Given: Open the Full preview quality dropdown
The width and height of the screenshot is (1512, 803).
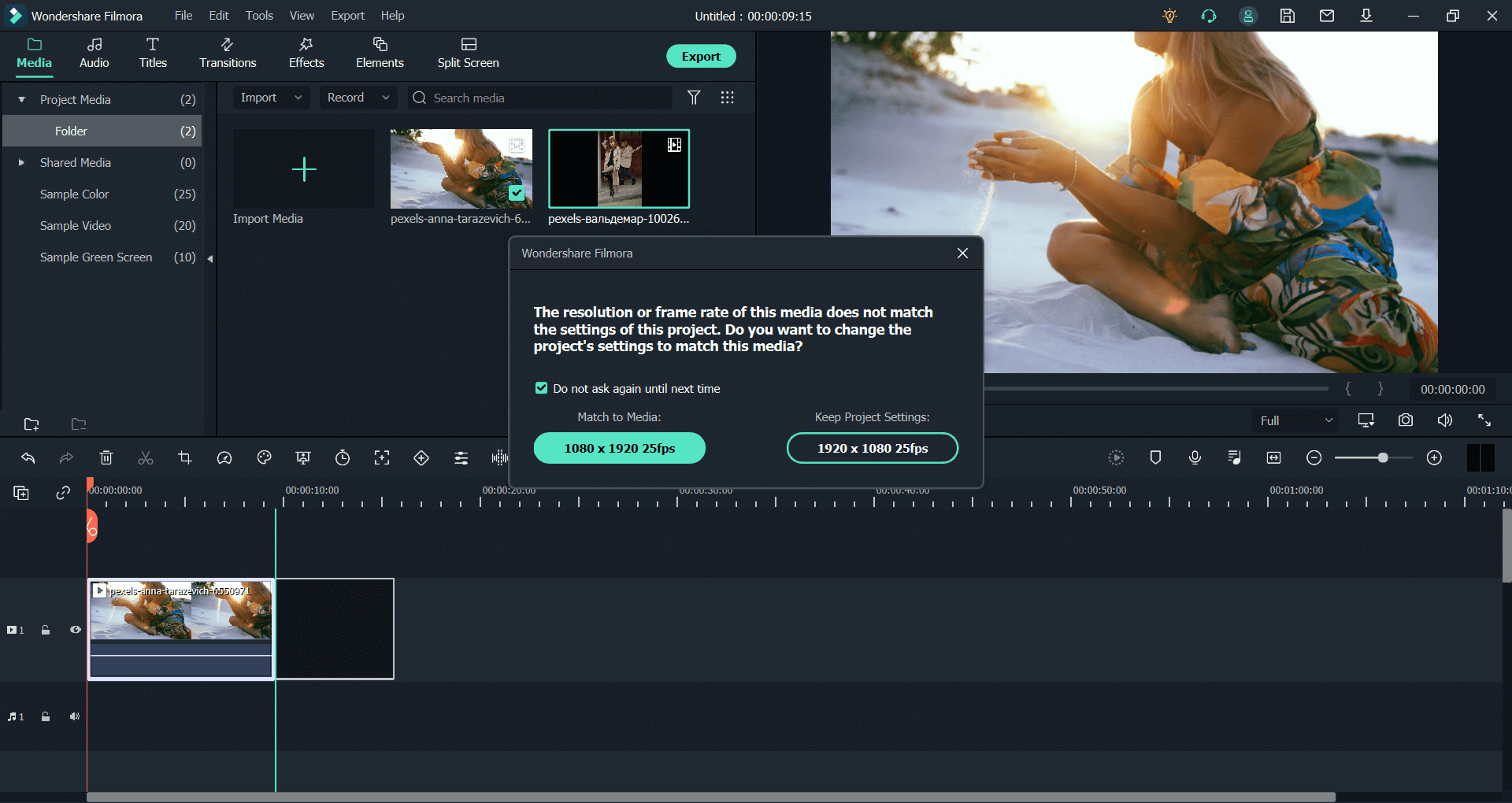Looking at the screenshot, I should click(x=1296, y=420).
